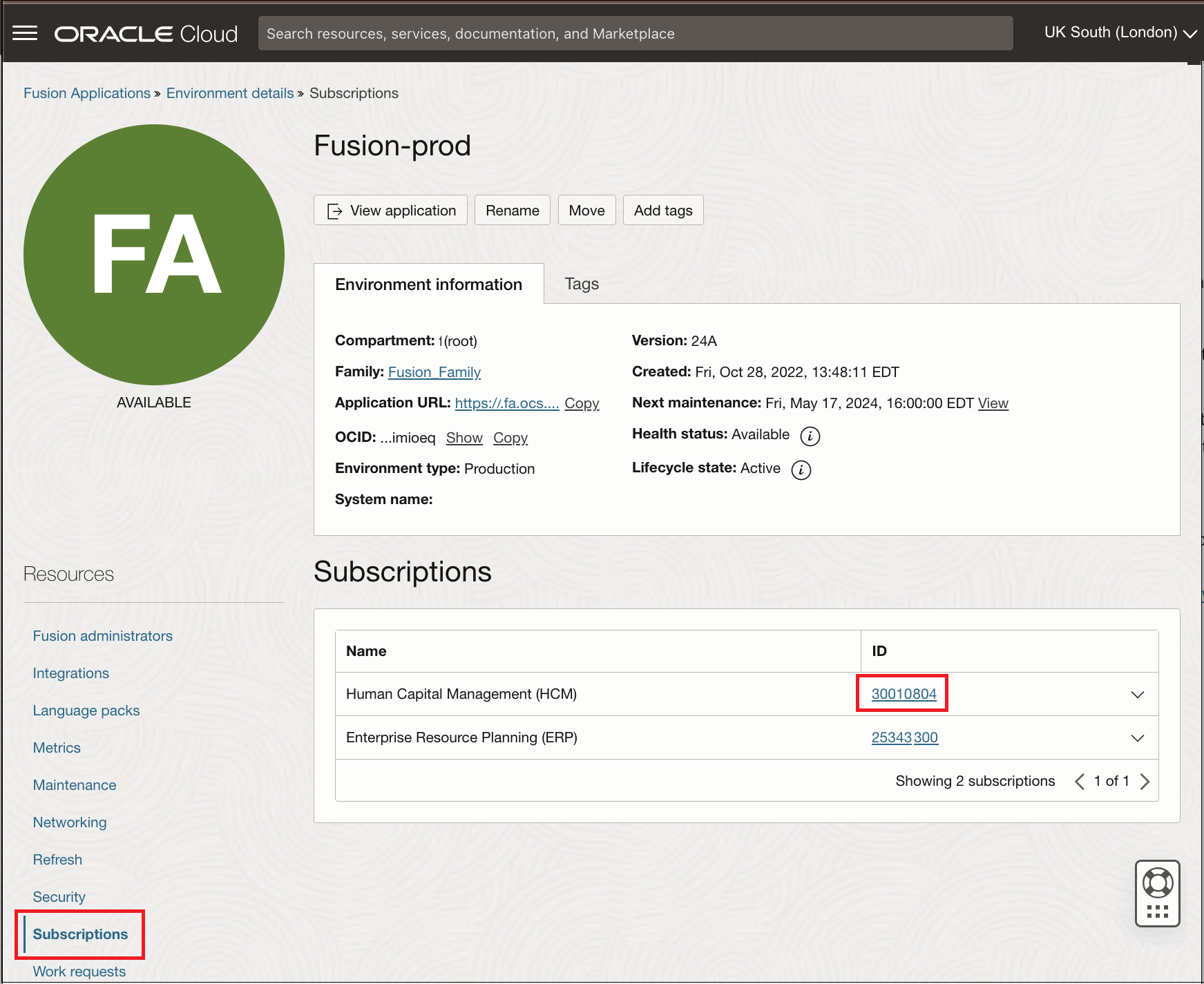Image resolution: width=1204 pixels, height=984 pixels.
Task: Click the Add tags button
Action: click(x=662, y=211)
